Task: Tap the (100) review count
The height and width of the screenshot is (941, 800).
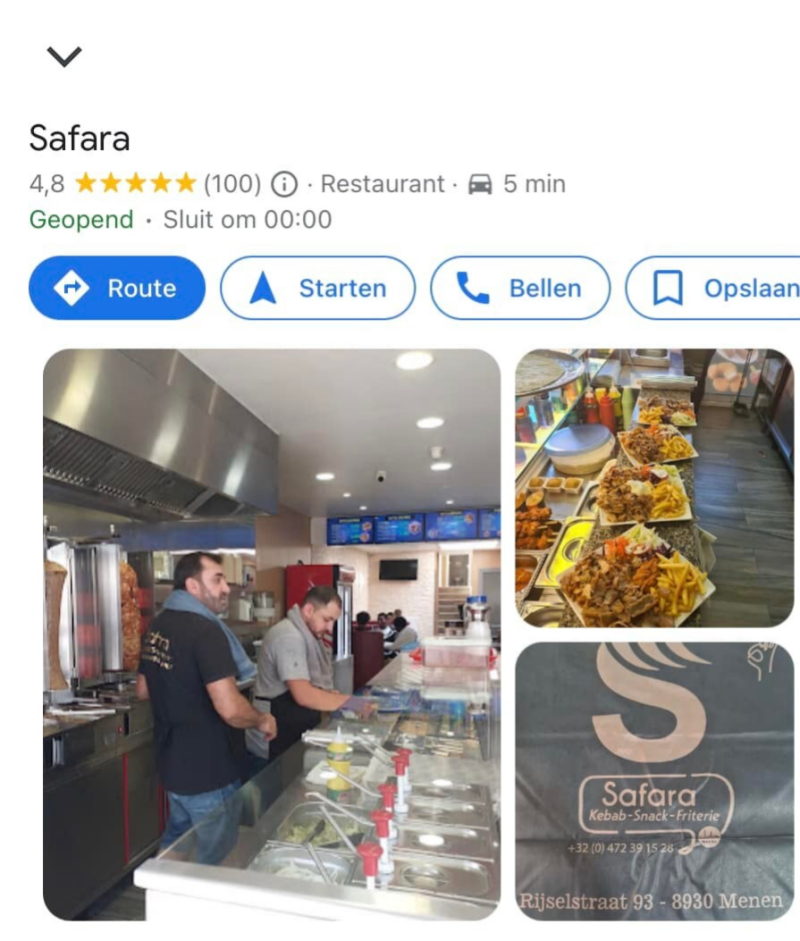Action: pos(233,184)
